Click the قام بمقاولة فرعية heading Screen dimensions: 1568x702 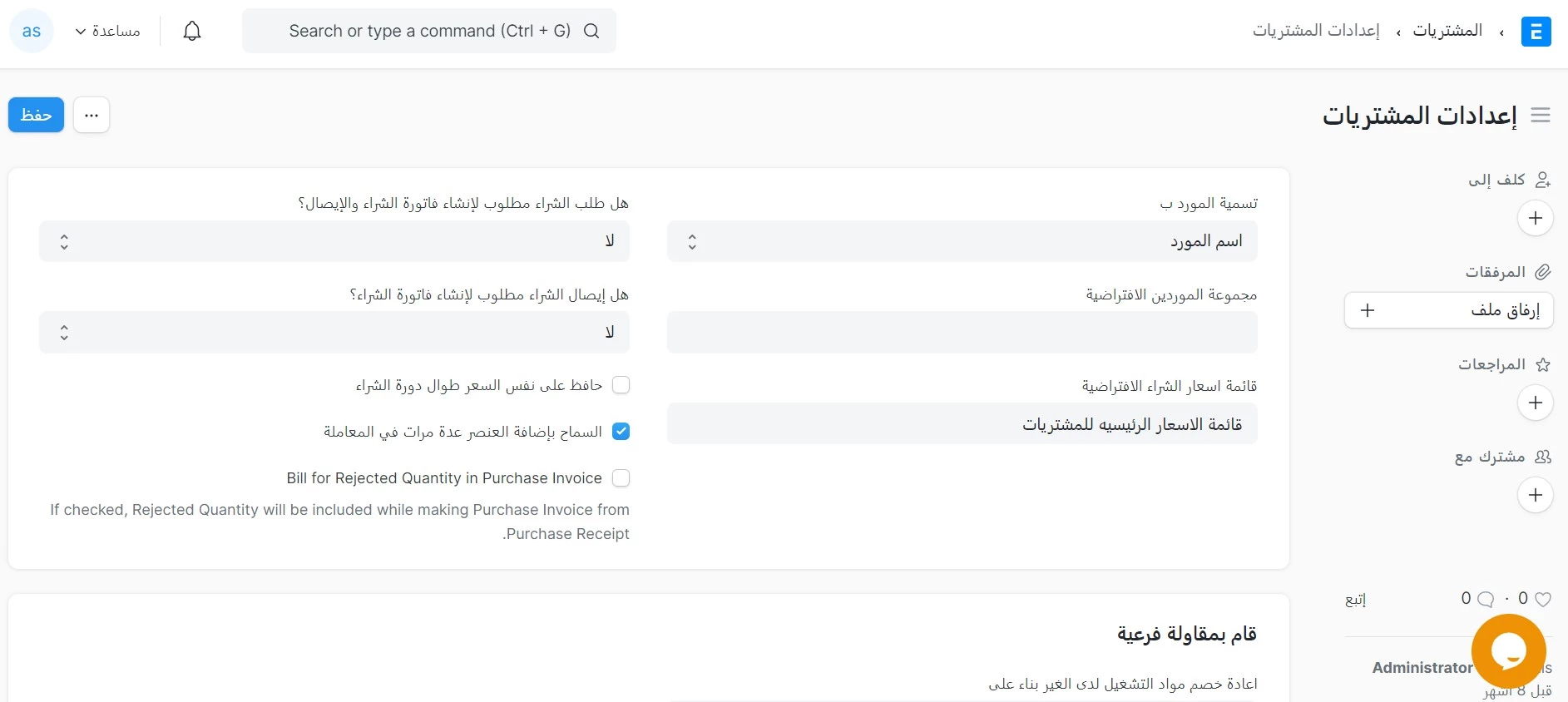click(1187, 635)
